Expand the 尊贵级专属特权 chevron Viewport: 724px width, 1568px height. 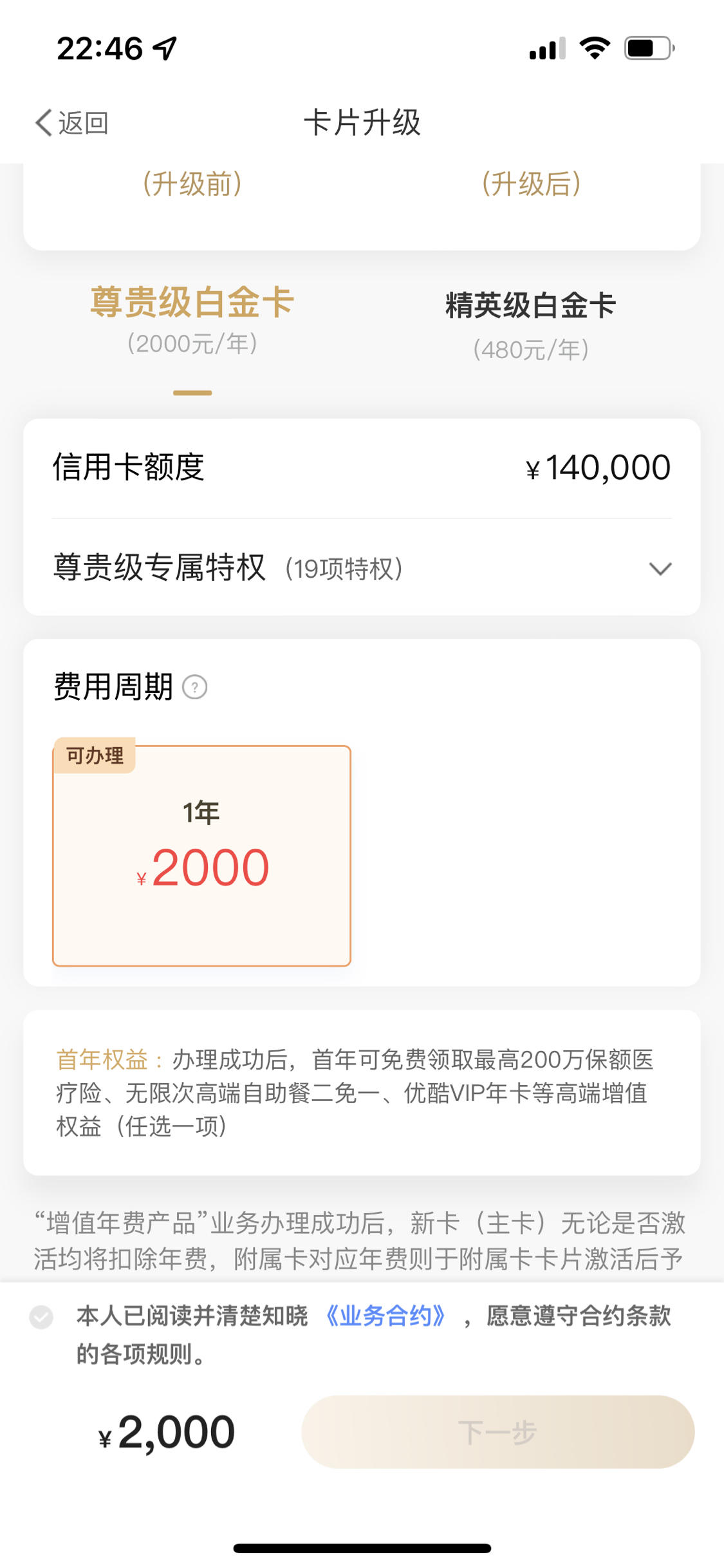(x=660, y=569)
